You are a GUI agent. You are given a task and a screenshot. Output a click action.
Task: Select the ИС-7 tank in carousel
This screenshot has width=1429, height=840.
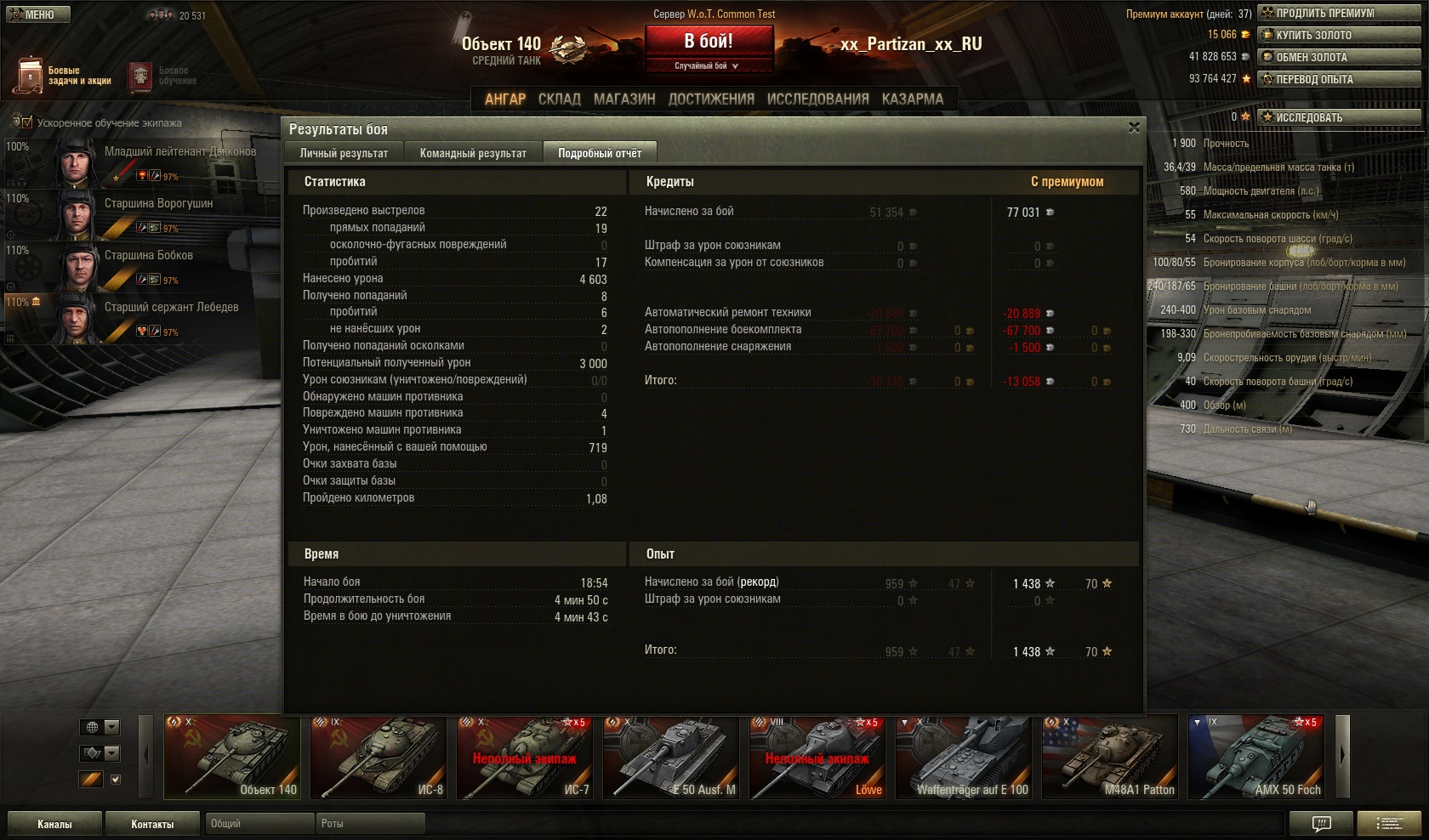click(525, 758)
